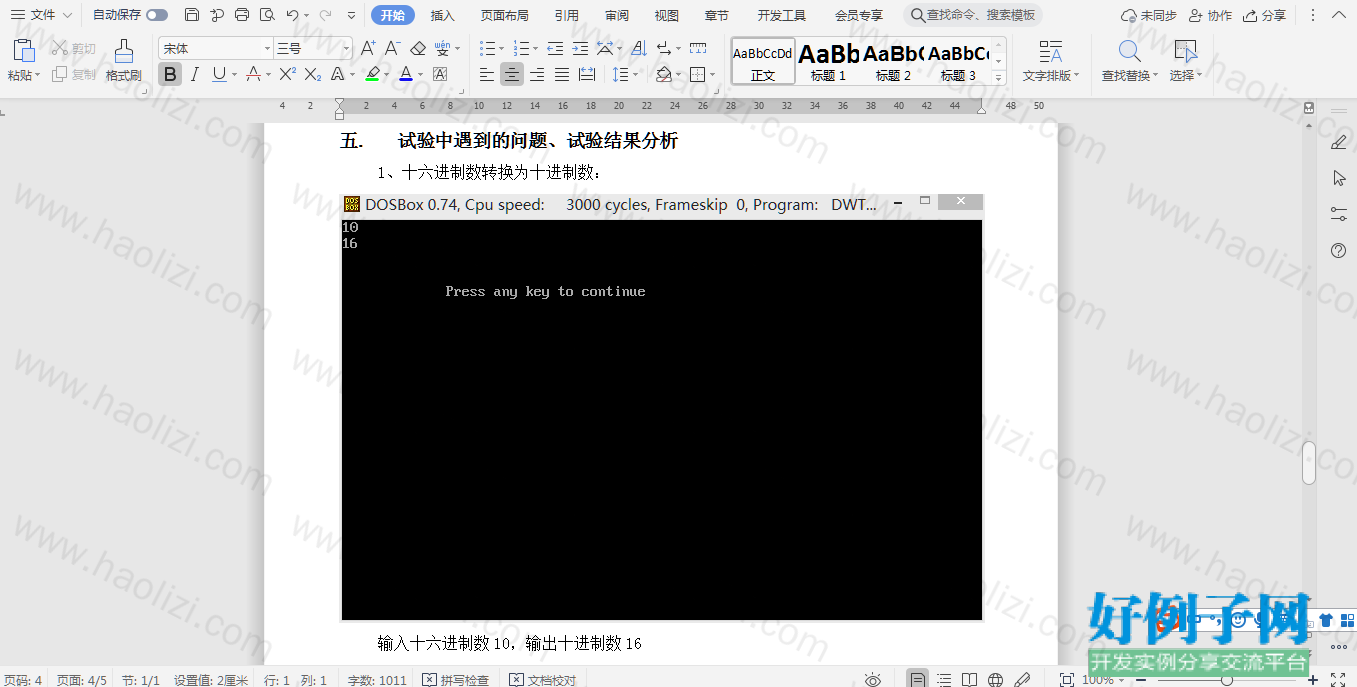Apply the 正文 style

pos(763,61)
